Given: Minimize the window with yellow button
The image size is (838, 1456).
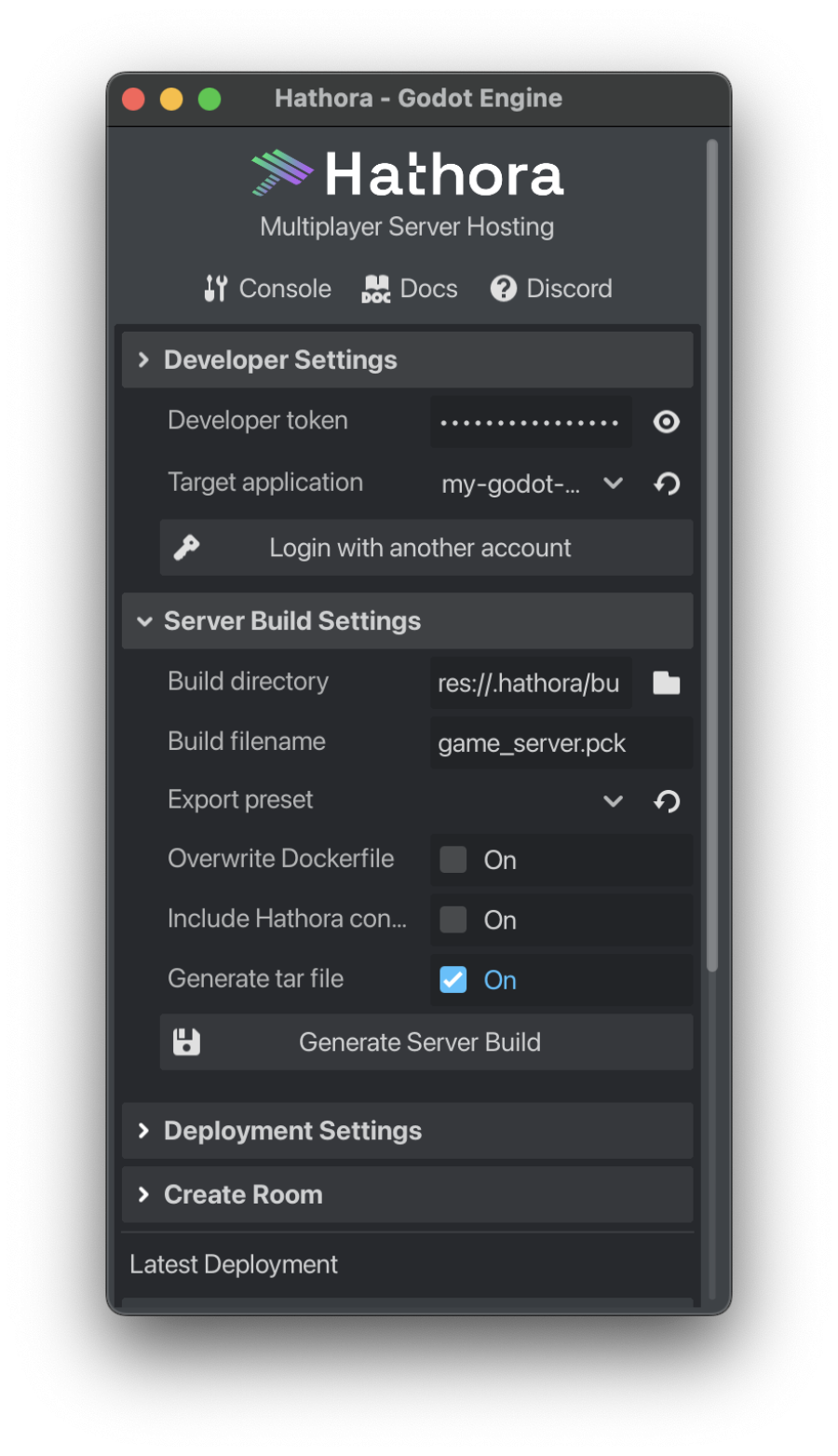Looking at the screenshot, I should pyautogui.click(x=171, y=99).
